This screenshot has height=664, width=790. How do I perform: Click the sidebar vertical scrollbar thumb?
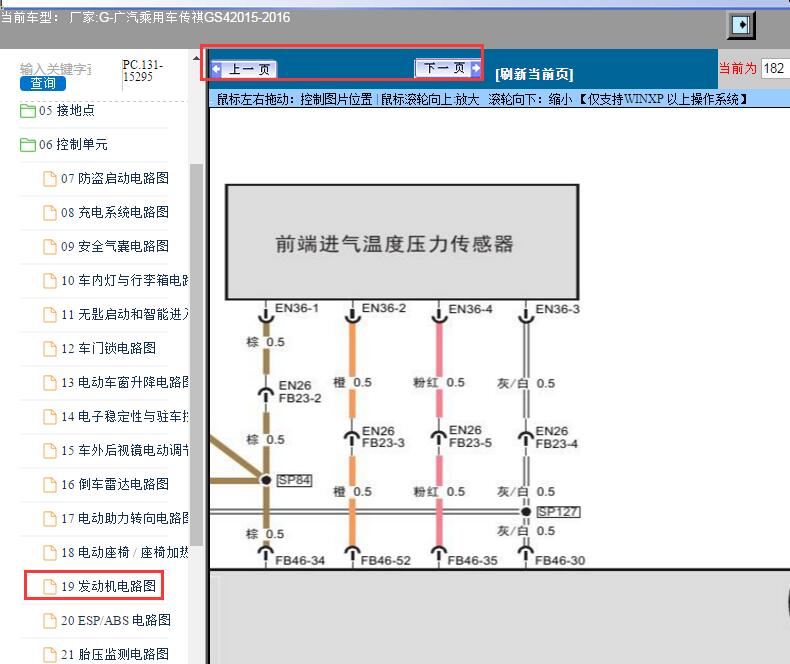tap(196, 355)
